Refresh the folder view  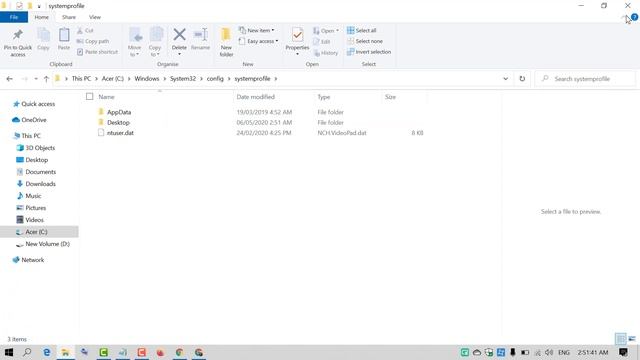pos(522,79)
